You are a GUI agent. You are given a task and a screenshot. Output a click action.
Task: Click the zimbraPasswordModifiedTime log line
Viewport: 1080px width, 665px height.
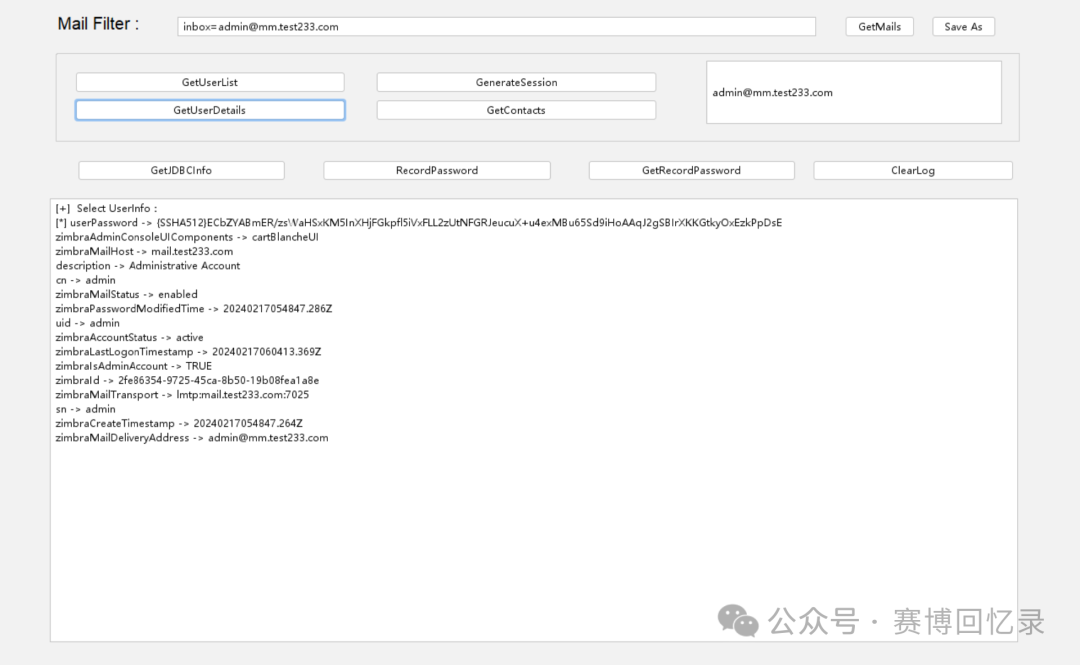[x=194, y=309]
